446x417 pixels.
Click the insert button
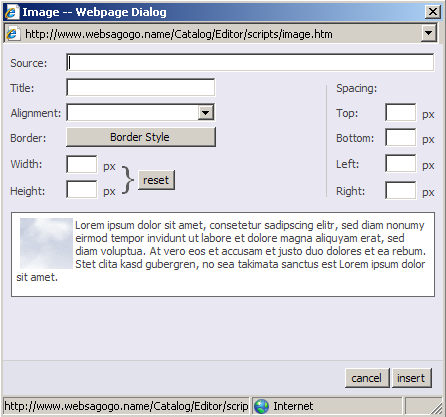pos(412,378)
